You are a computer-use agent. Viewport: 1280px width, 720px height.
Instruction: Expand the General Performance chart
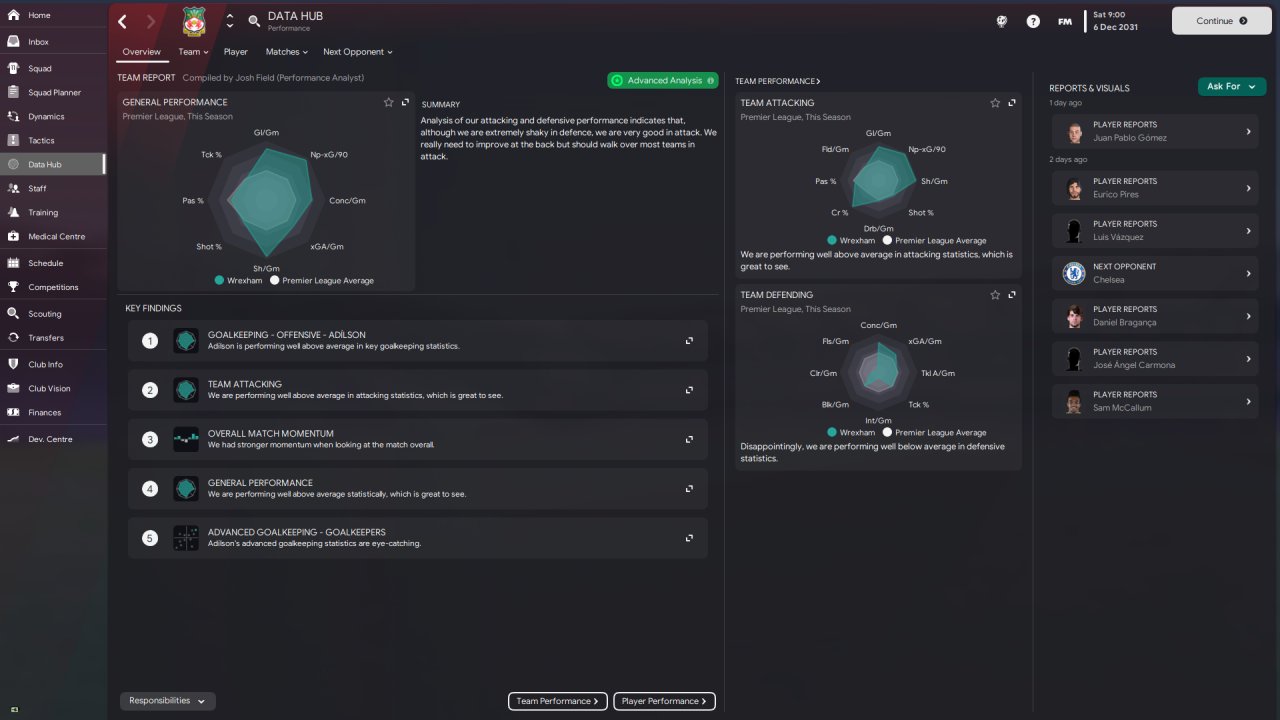coord(405,102)
